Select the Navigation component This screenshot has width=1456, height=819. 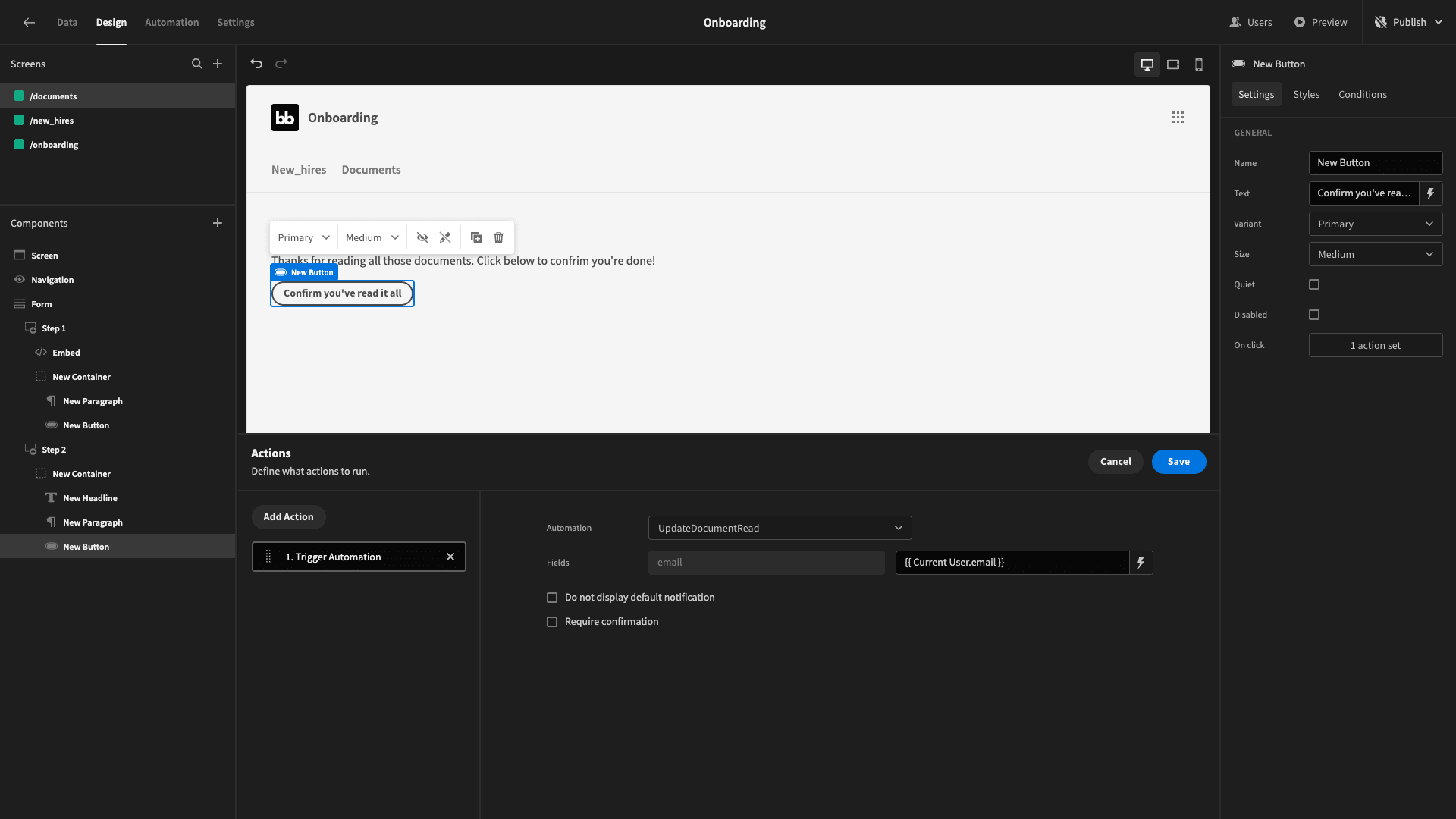pos(118,280)
